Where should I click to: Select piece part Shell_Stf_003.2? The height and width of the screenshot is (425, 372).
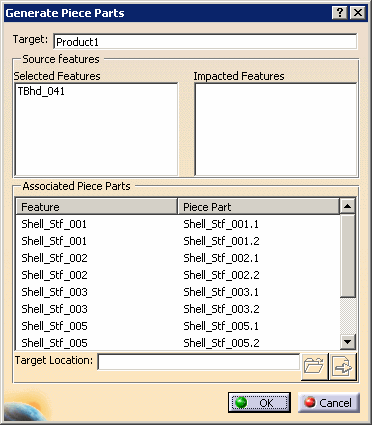pos(221,309)
